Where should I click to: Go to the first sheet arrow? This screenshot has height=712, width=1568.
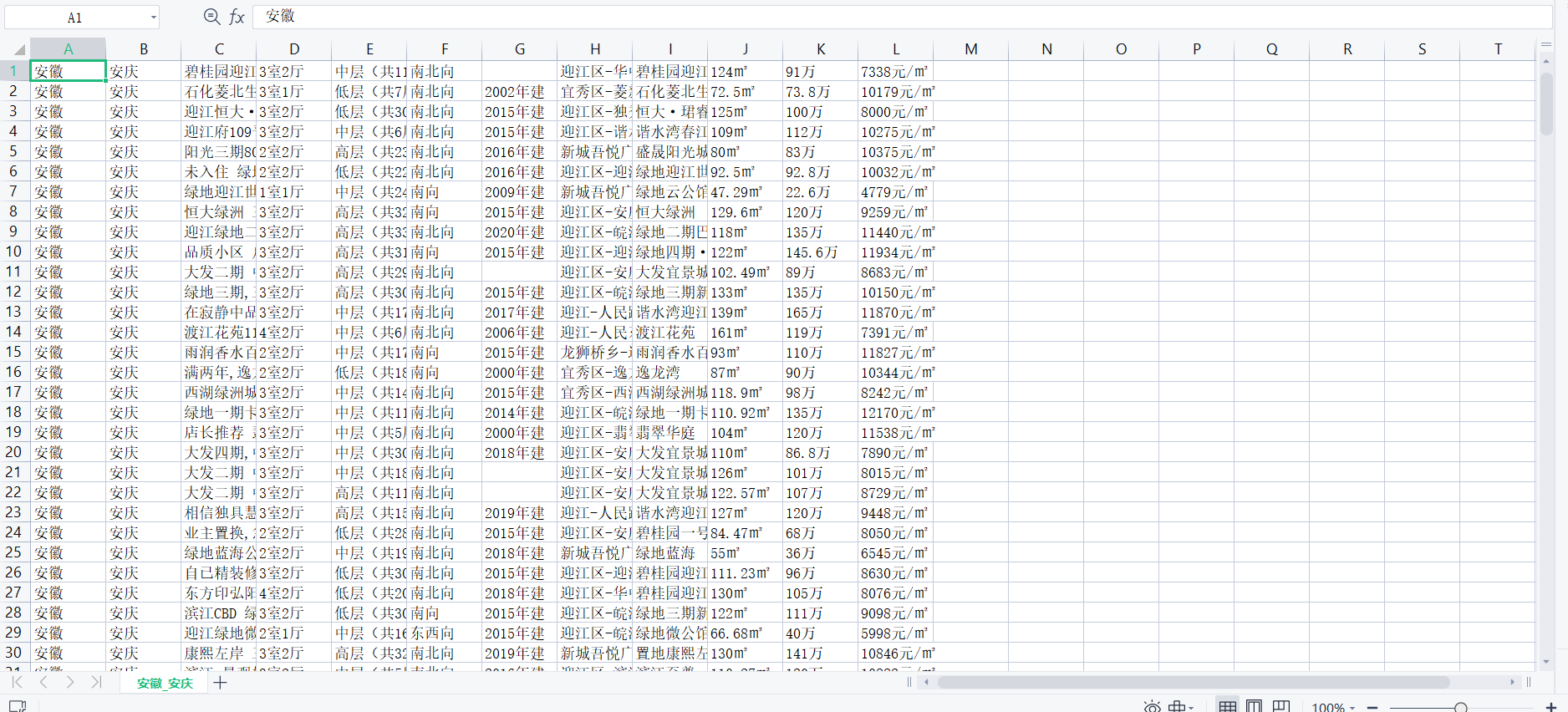[17, 683]
